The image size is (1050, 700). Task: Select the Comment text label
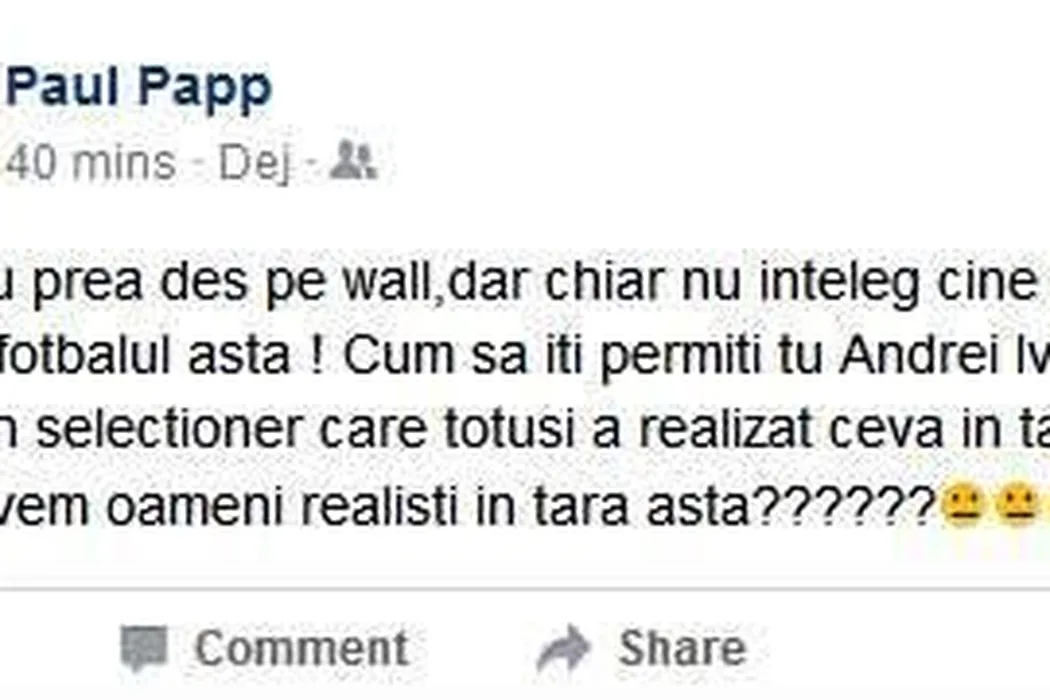click(x=301, y=648)
